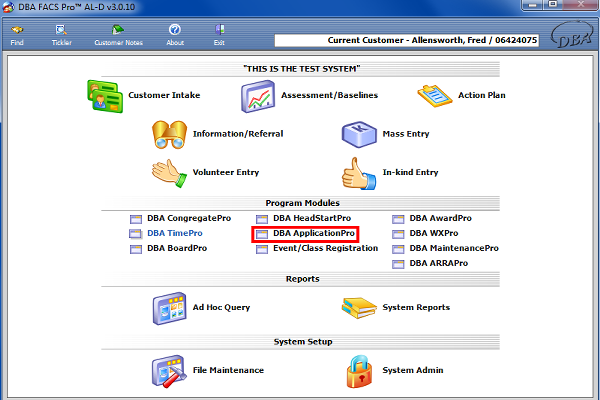Click the DBA FACS Pro title bar icon
The image size is (600, 400).
click(x=8, y=7)
